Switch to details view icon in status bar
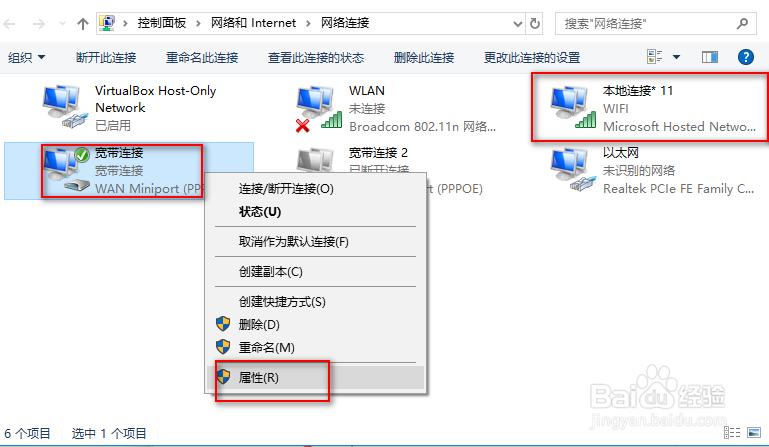The width and height of the screenshot is (769, 447). [x=732, y=432]
